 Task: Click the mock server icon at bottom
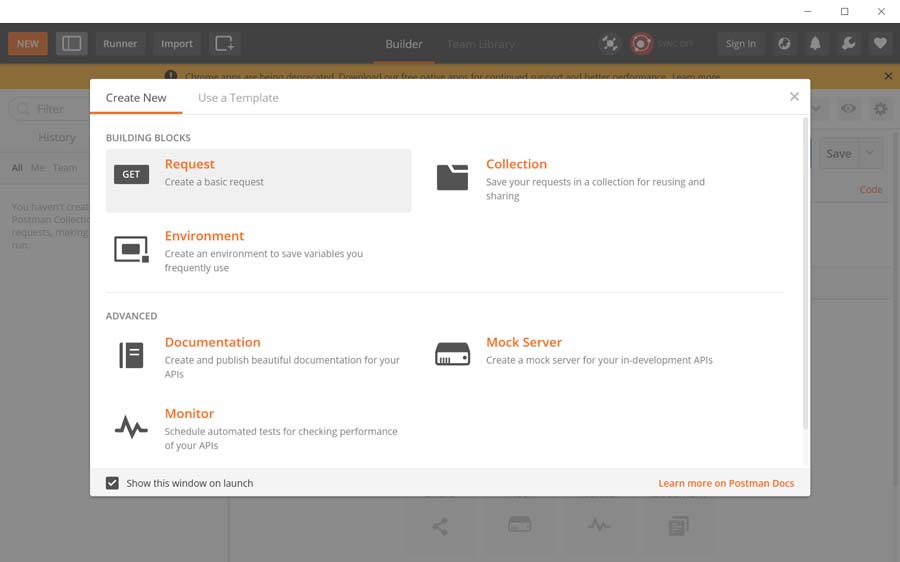click(519, 524)
